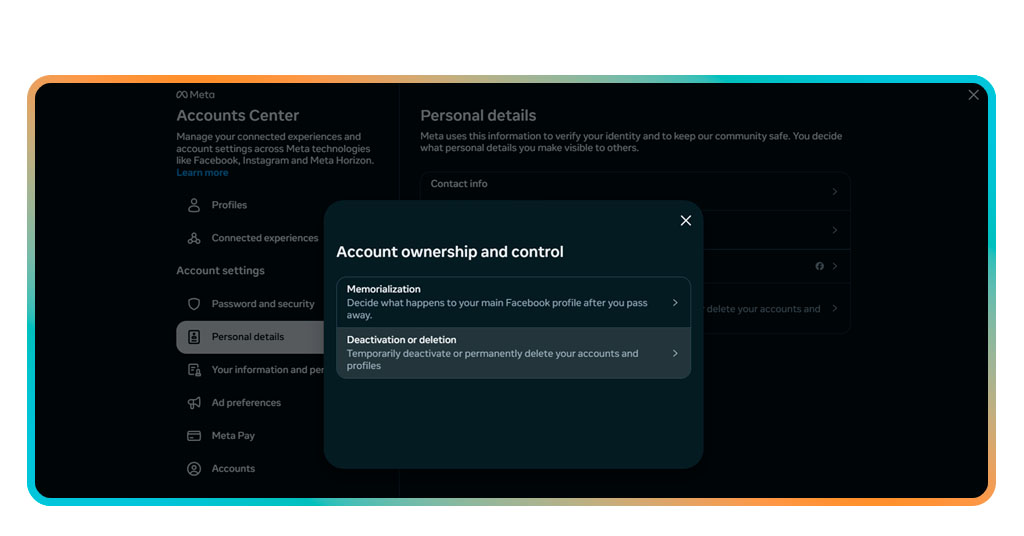Click the Personal details ID card icon

pos(194,337)
